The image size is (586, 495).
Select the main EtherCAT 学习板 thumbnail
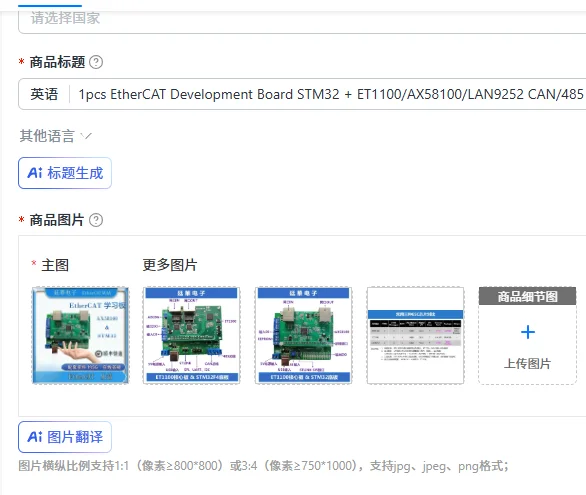[80, 335]
